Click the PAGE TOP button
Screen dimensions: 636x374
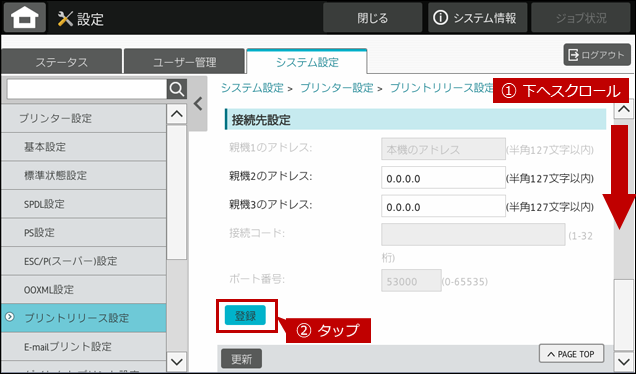571,354
